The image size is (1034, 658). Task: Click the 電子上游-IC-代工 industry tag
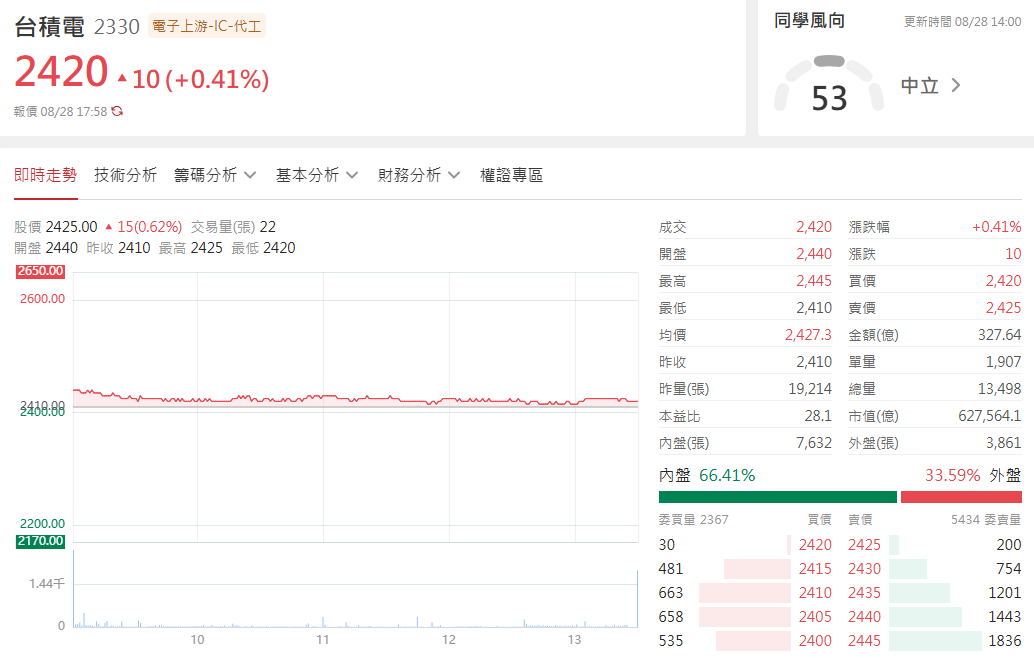207,26
